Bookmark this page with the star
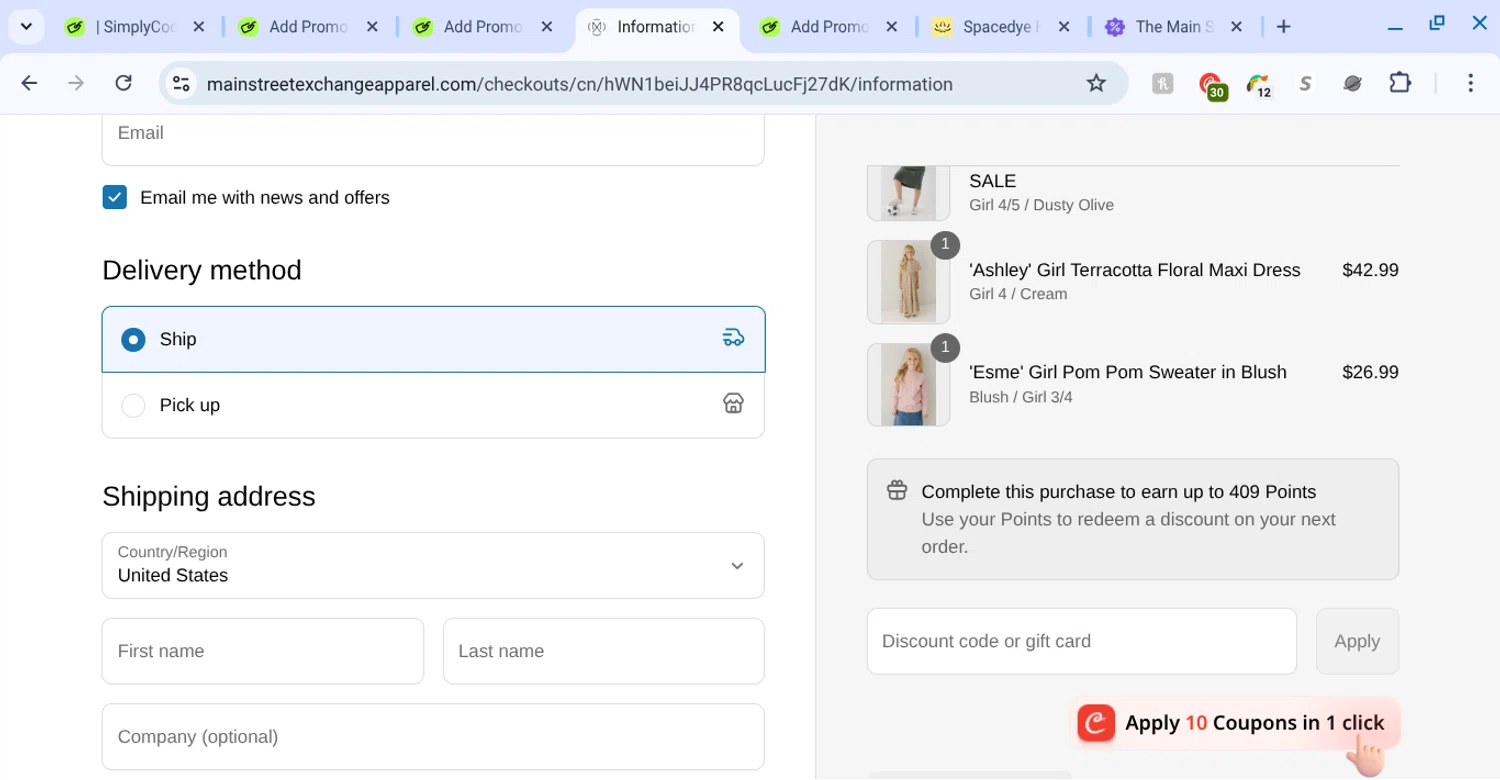 point(1096,84)
